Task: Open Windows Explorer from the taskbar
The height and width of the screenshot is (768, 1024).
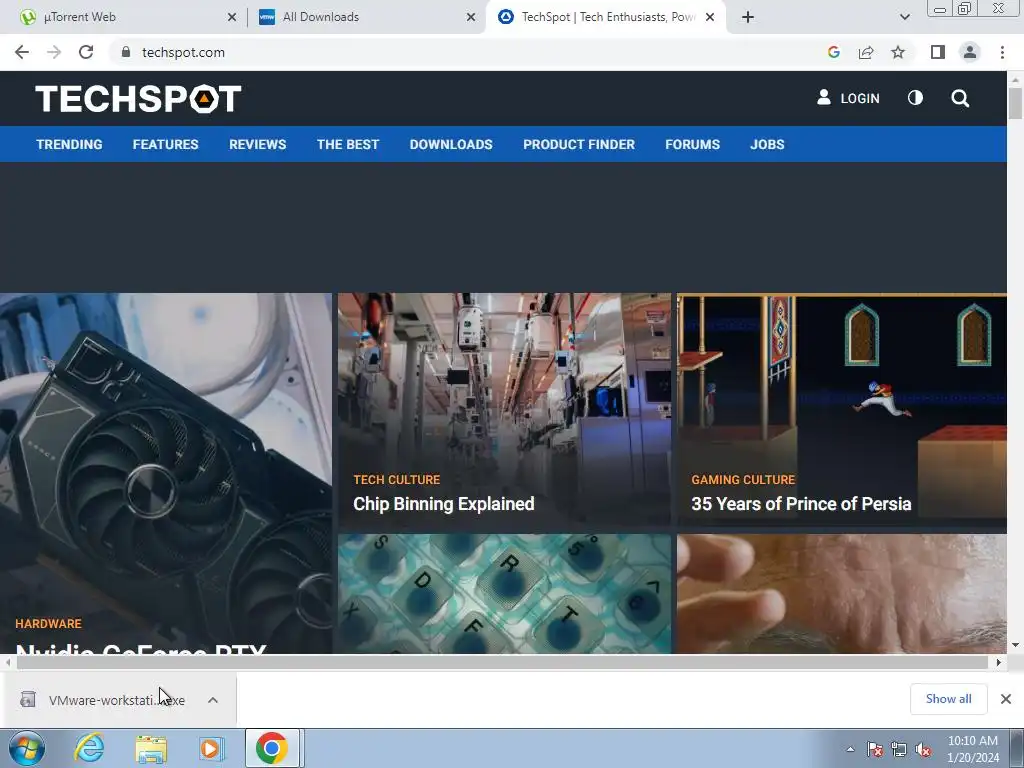Action: pyautogui.click(x=151, y=748)
